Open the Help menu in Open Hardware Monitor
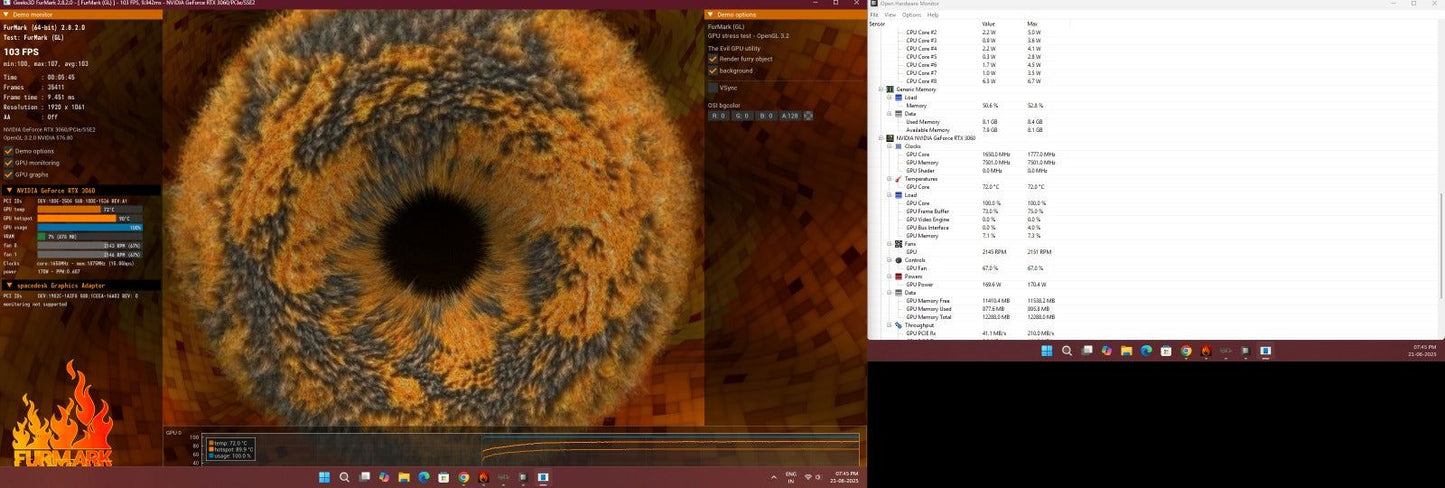This screenshot has width=1445, height=488. (933, 15)
